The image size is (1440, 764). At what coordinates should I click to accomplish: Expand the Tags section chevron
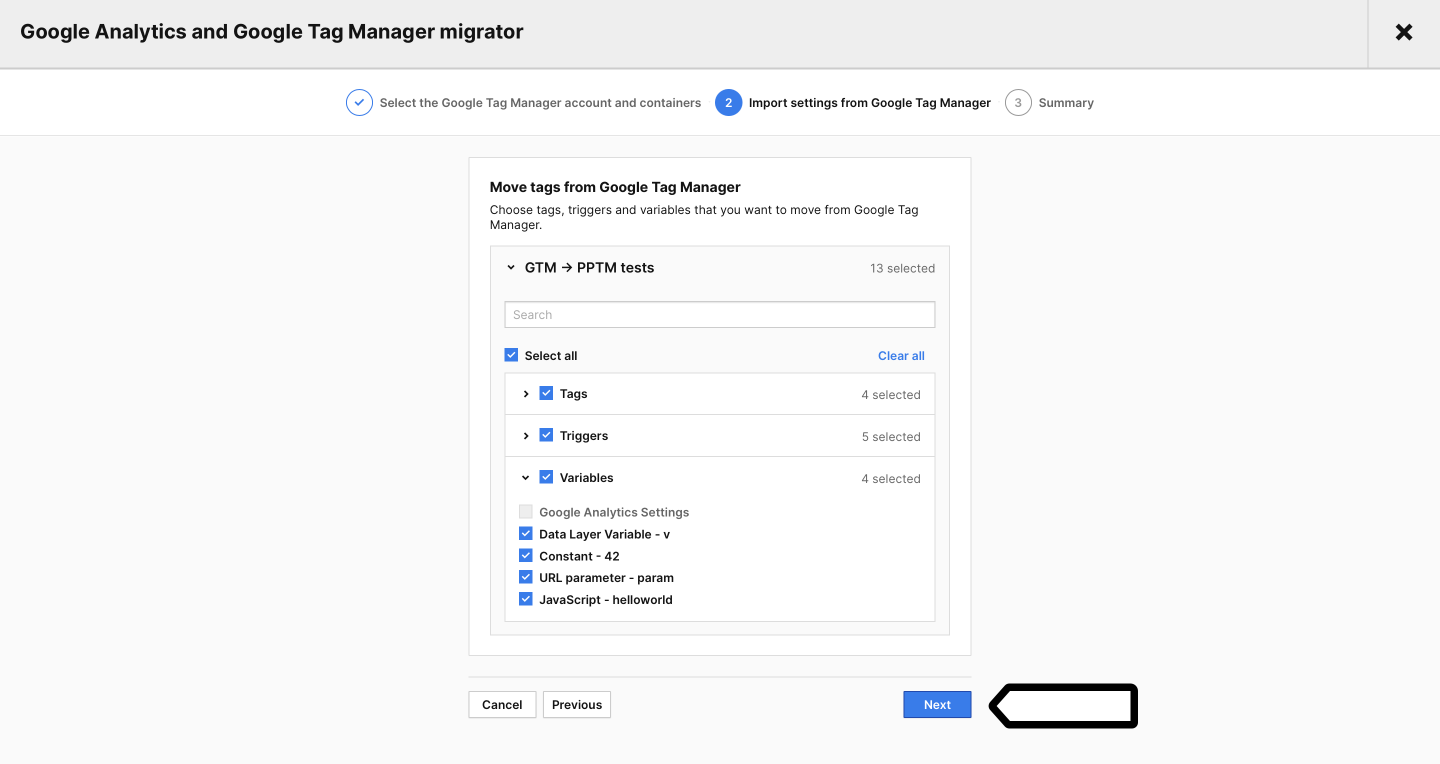(526, 394)
